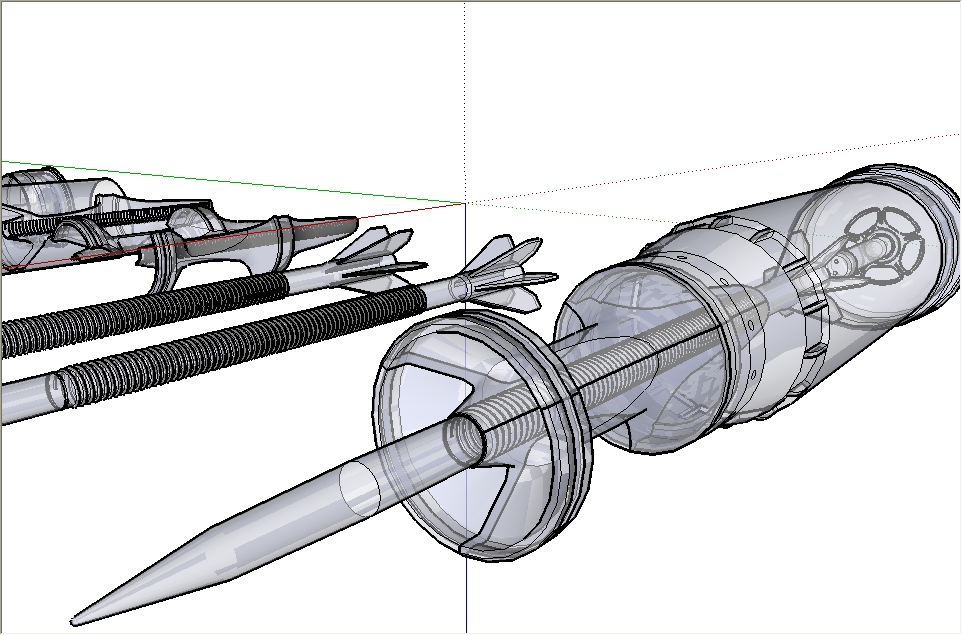Screen dimensions: 962x635
Task: Select the sabot assembly in the top-left background
Action: coord(178,230)
